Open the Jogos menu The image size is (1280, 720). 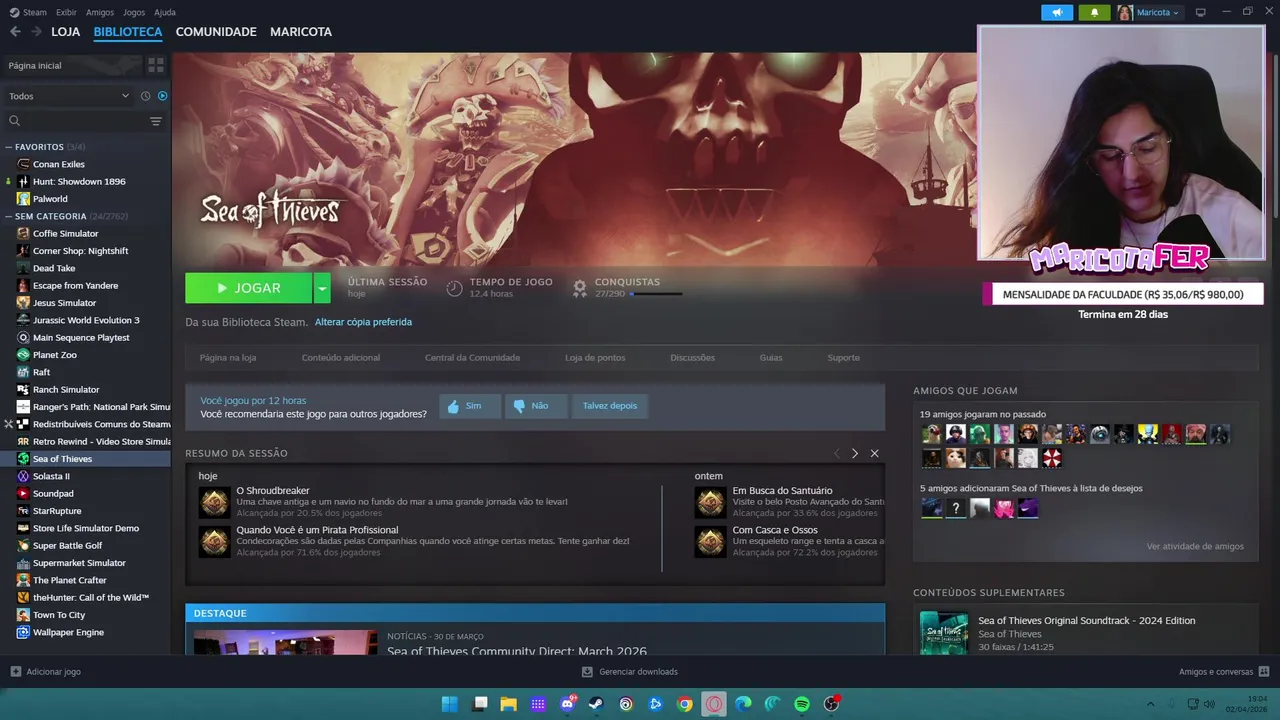tap(134, 12)
